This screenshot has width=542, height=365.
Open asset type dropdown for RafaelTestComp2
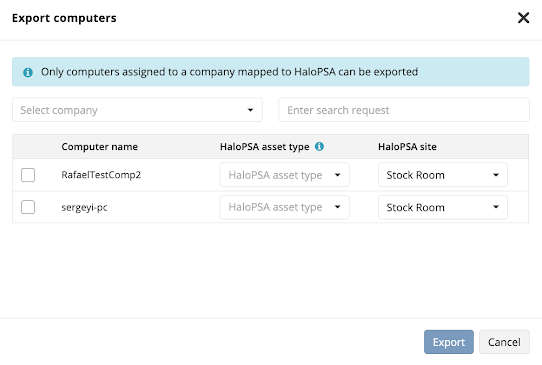[284, 175]
